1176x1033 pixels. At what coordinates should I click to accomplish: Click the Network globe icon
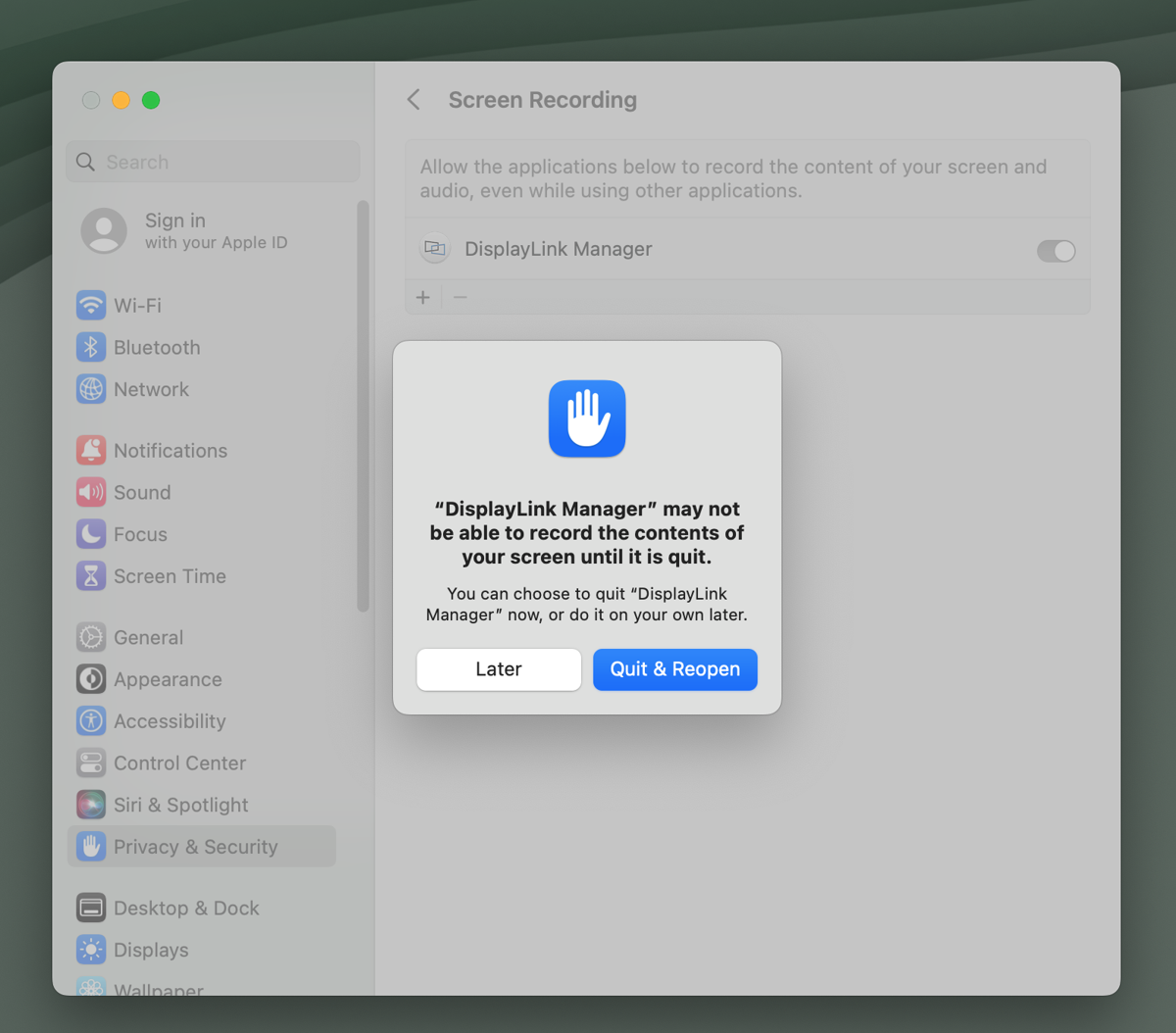[x=91, y=389]
